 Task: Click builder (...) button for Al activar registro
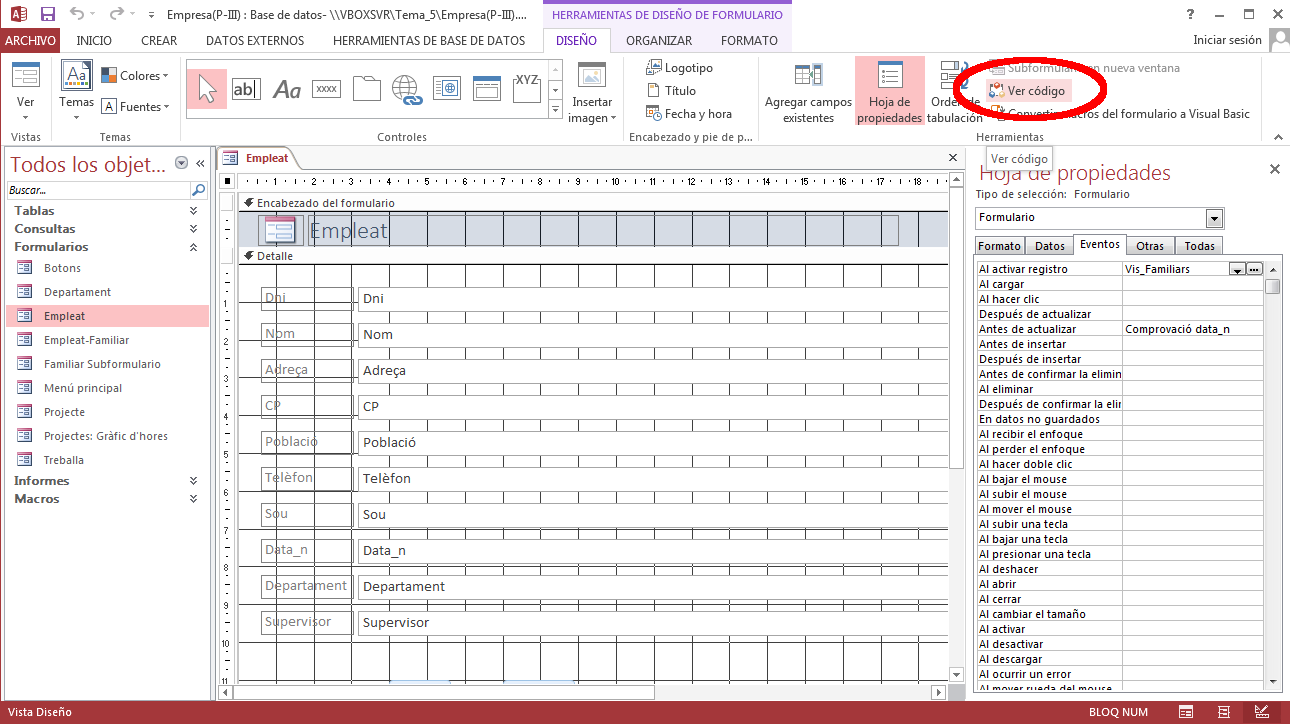point(1254,269)
